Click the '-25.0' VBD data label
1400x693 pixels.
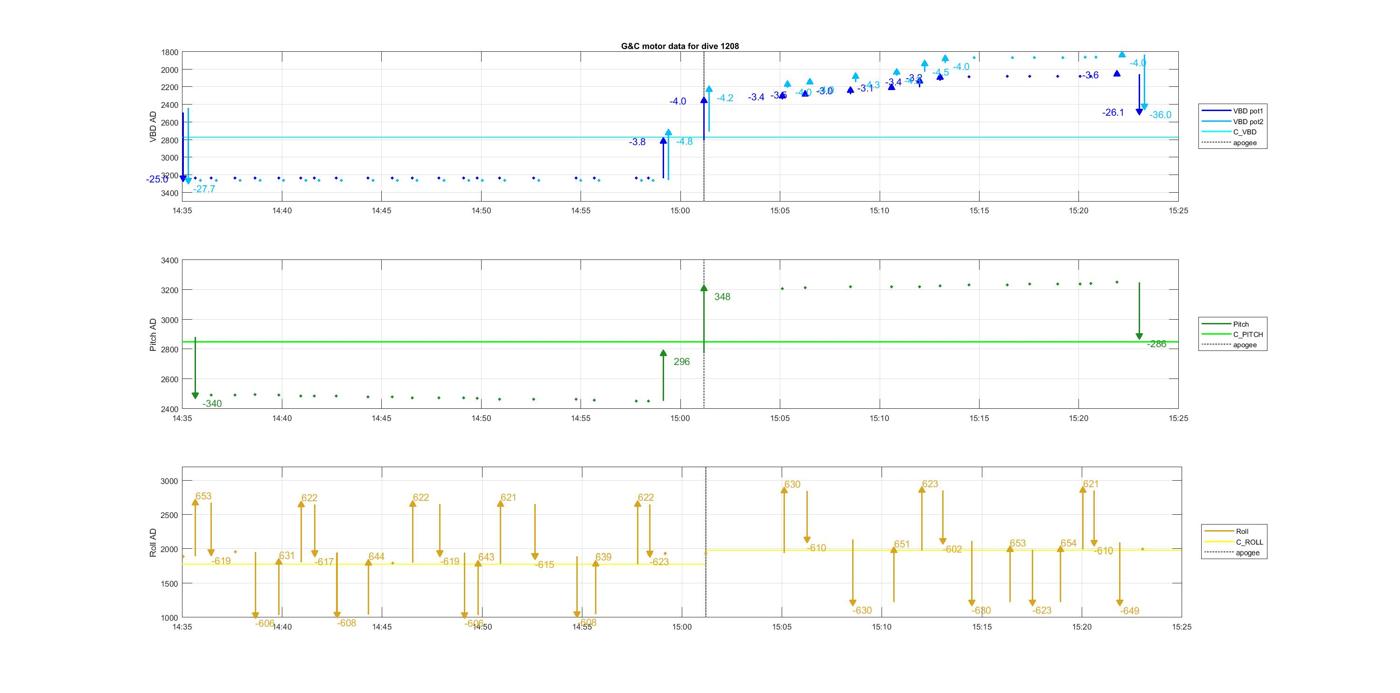click(157, 180)
